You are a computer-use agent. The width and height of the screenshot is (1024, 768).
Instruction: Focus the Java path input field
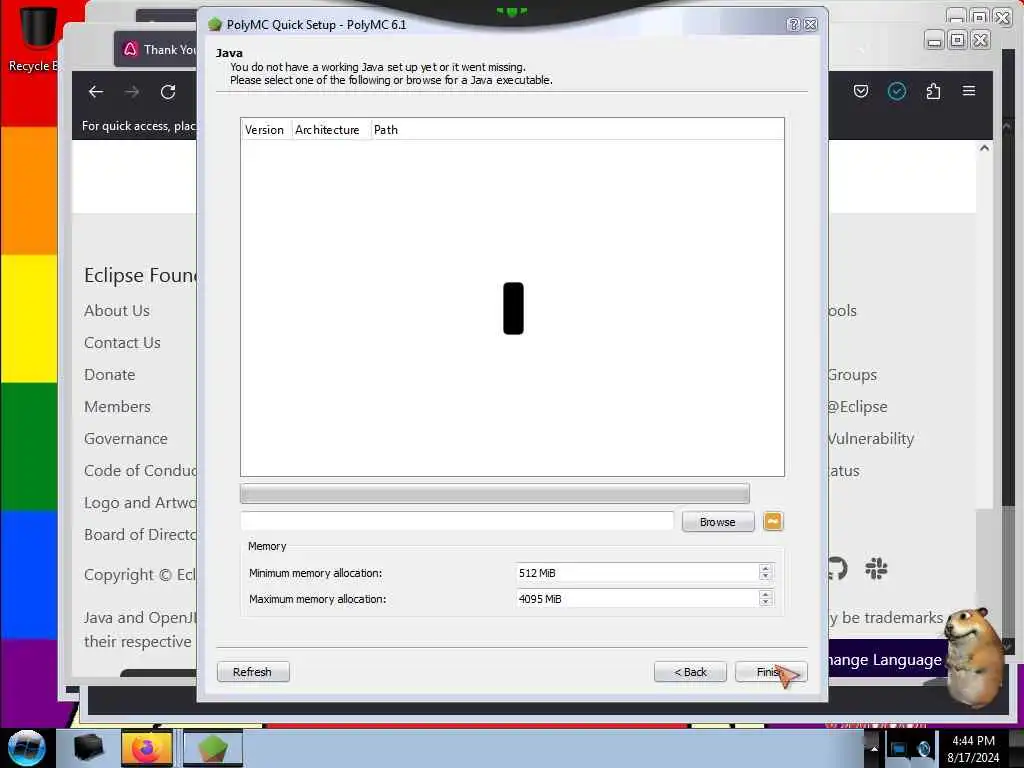(x=457, y=521)
